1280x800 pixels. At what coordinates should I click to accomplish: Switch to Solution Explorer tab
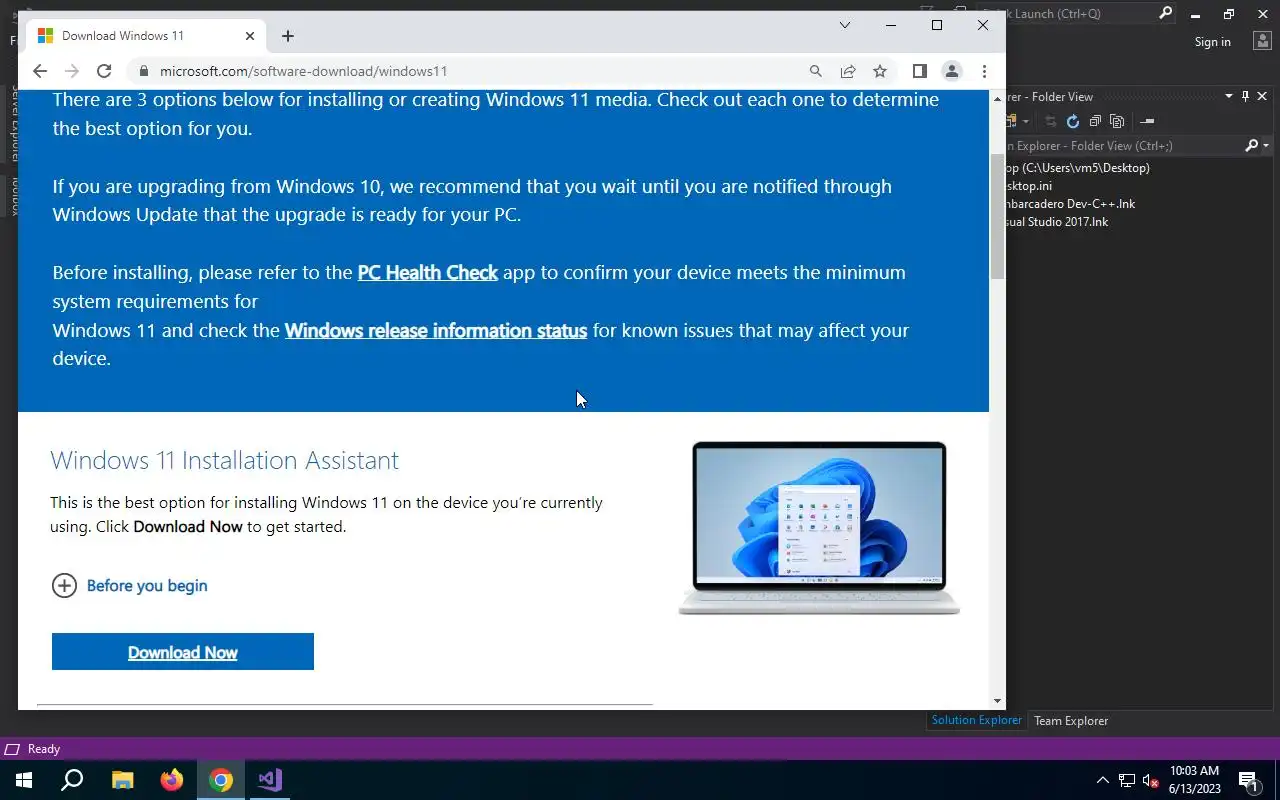pos(976,720)
